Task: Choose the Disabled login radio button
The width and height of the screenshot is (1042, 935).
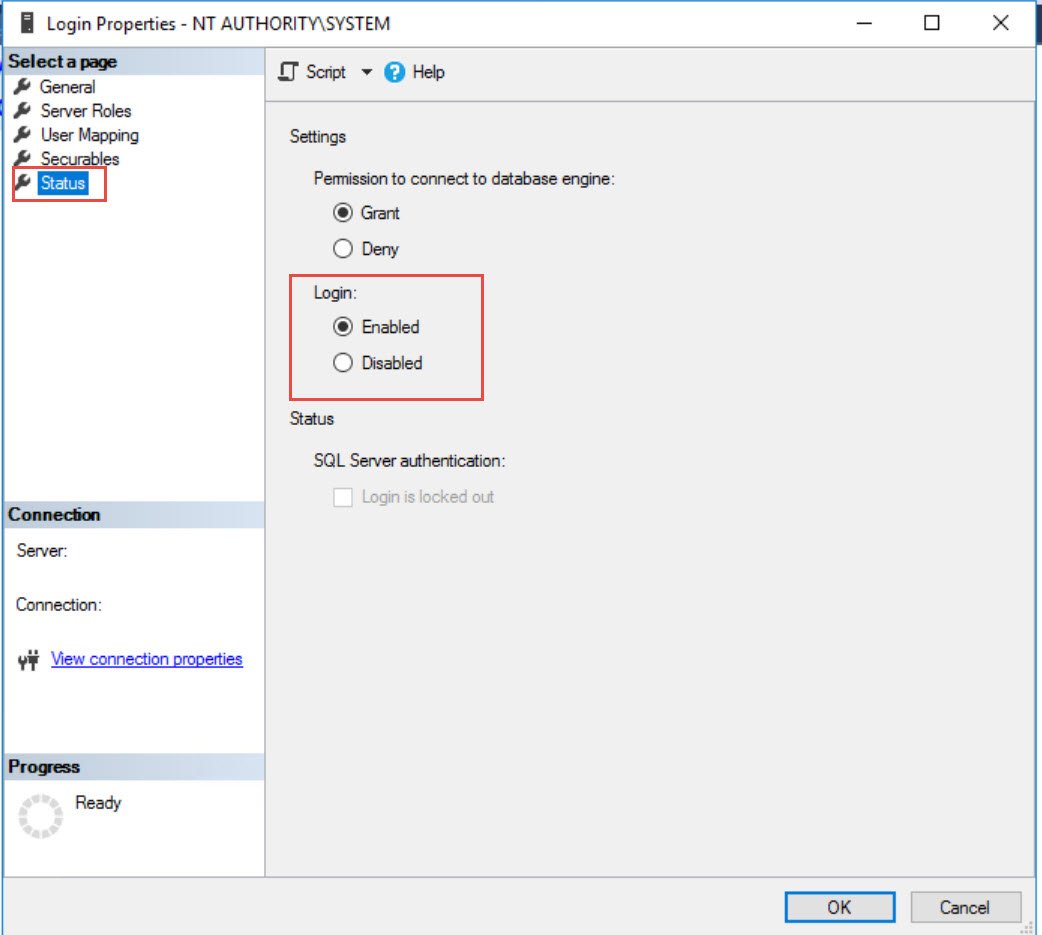Action: coord(343,363)
